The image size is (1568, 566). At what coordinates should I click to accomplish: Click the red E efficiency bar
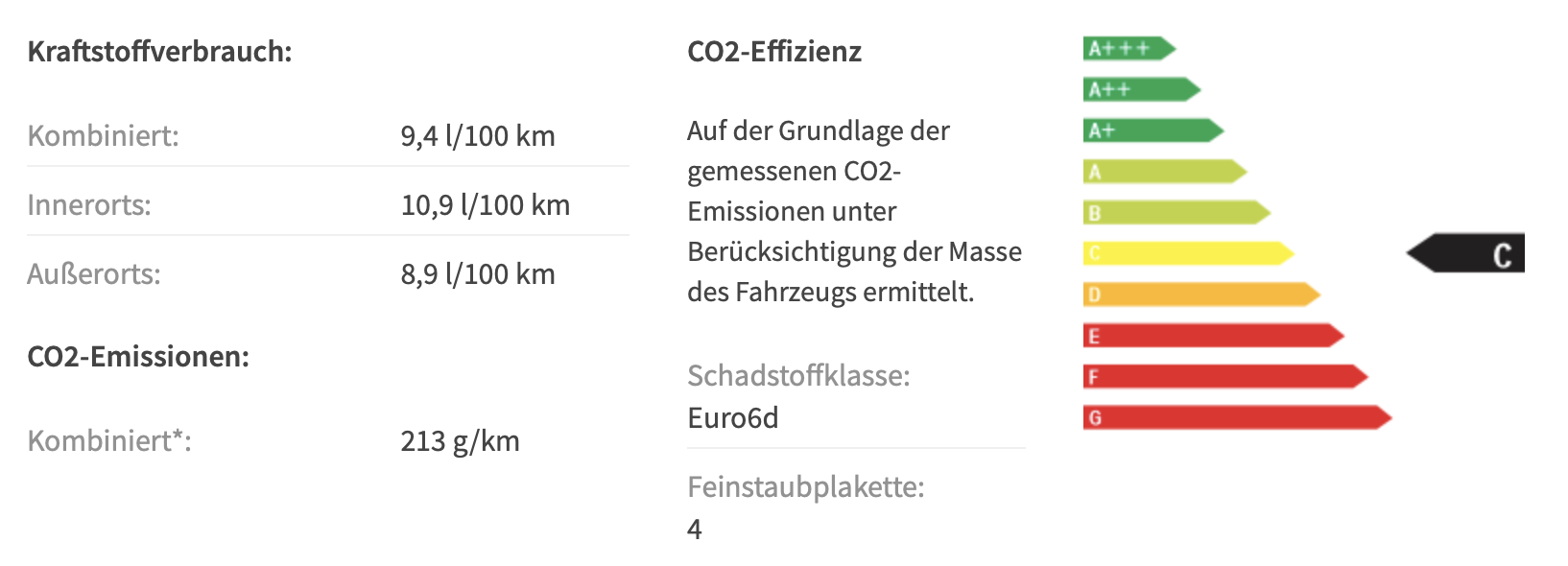(x=1214, y=336)
